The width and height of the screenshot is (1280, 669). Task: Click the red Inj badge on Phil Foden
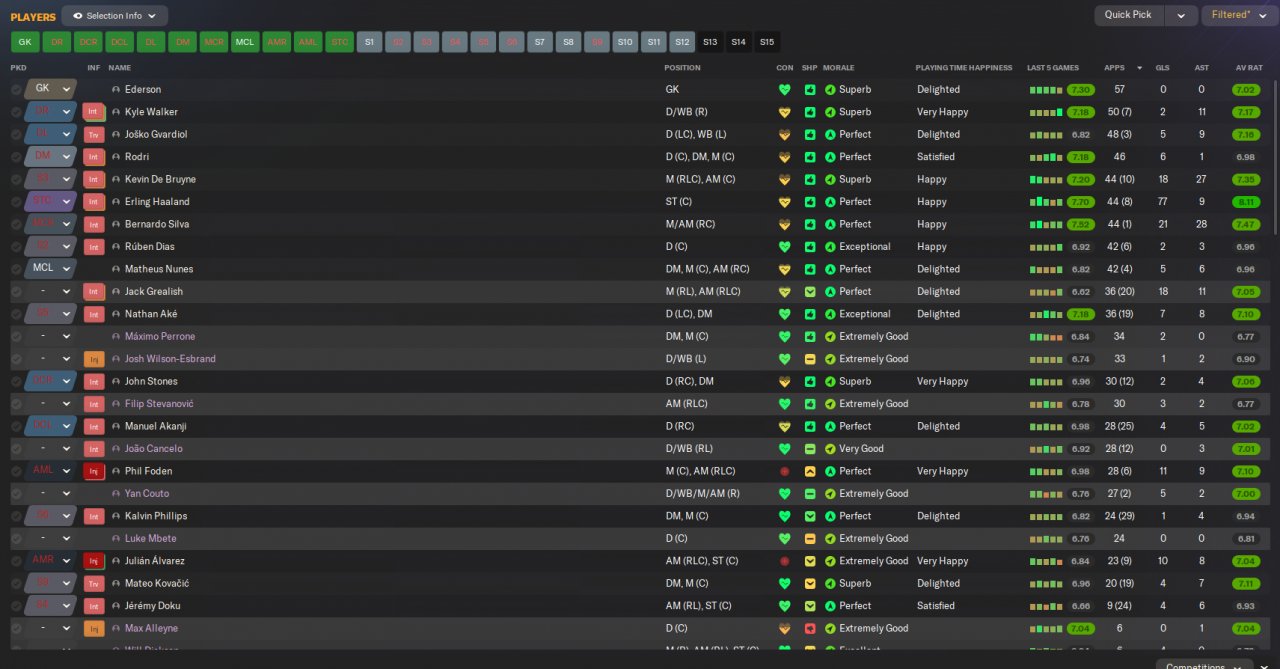[x=94, y=471]
